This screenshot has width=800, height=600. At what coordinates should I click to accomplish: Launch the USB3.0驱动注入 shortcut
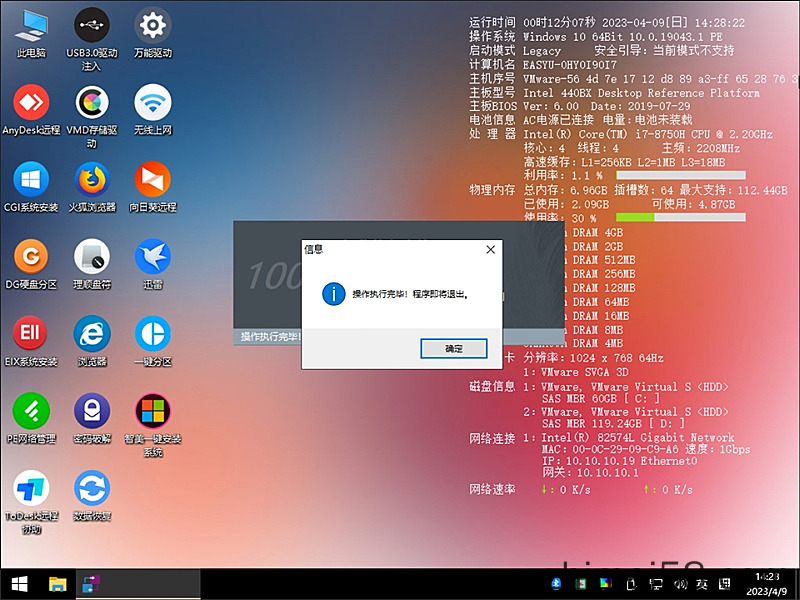pyautogui.click(x=92, y=39)
